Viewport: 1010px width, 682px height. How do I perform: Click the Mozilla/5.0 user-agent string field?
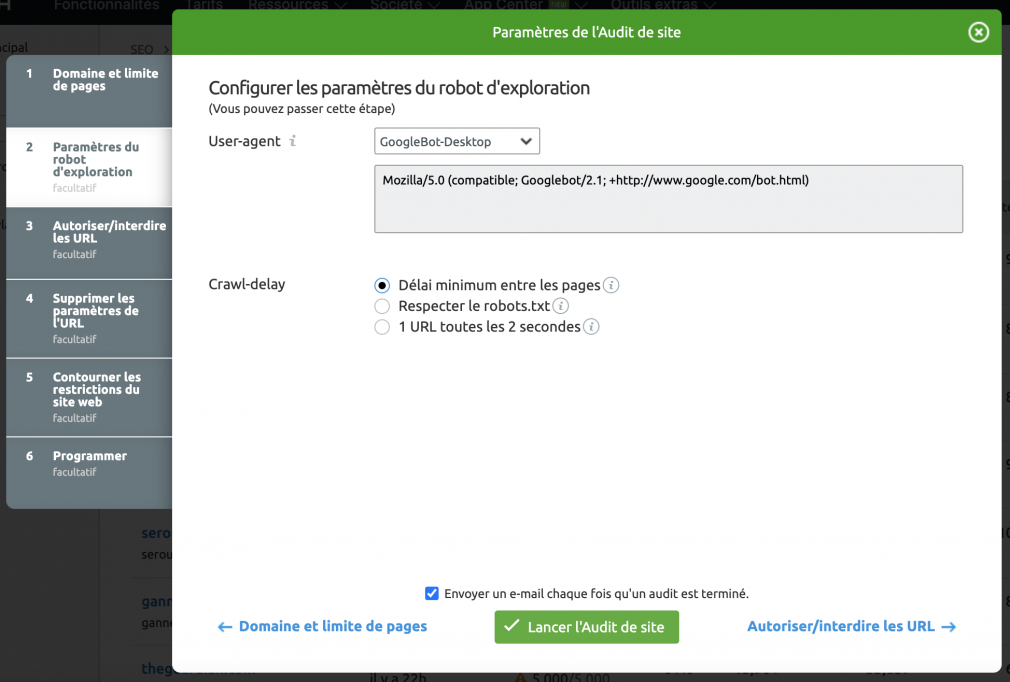tap(668, 198)
